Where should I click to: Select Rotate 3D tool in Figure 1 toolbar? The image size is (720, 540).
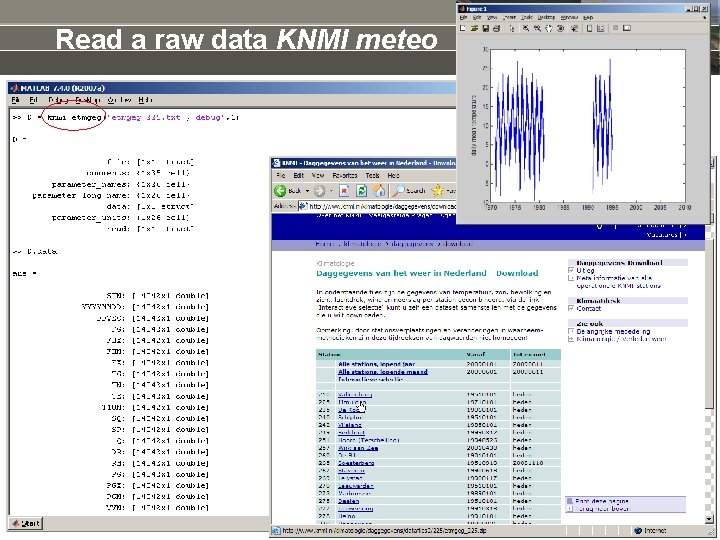561,28
